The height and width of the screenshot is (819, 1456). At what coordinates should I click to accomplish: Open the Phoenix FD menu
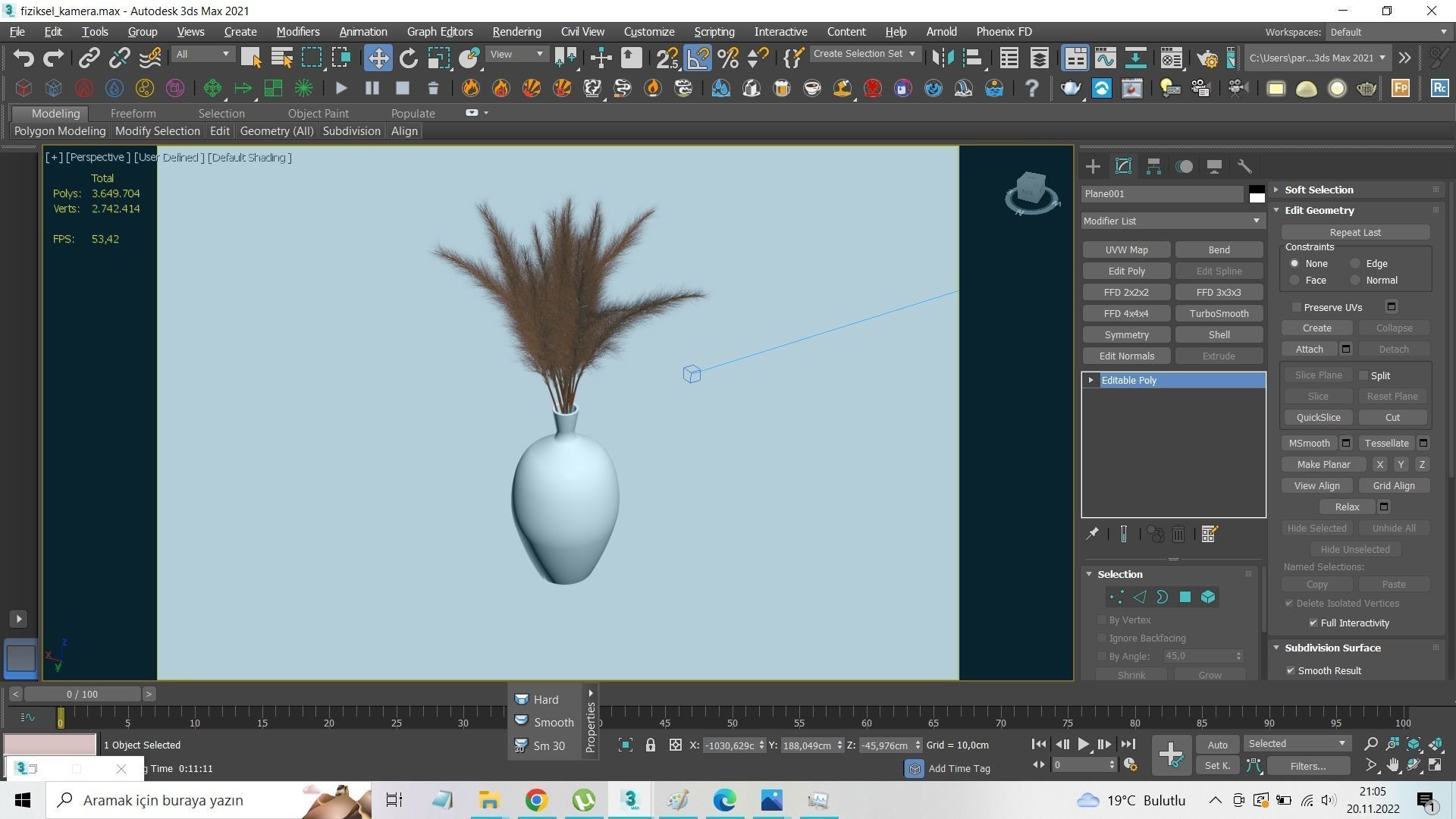(x=1003, y=32)
